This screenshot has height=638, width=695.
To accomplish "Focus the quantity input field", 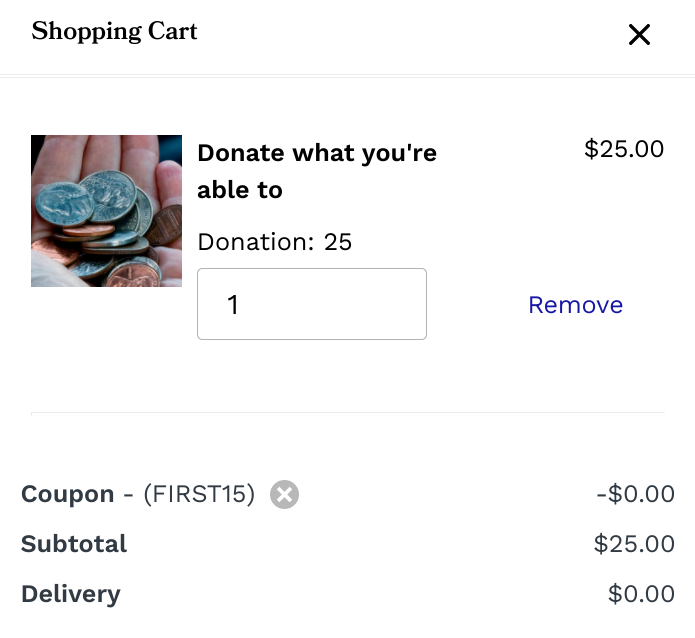I will click(312, 304).
